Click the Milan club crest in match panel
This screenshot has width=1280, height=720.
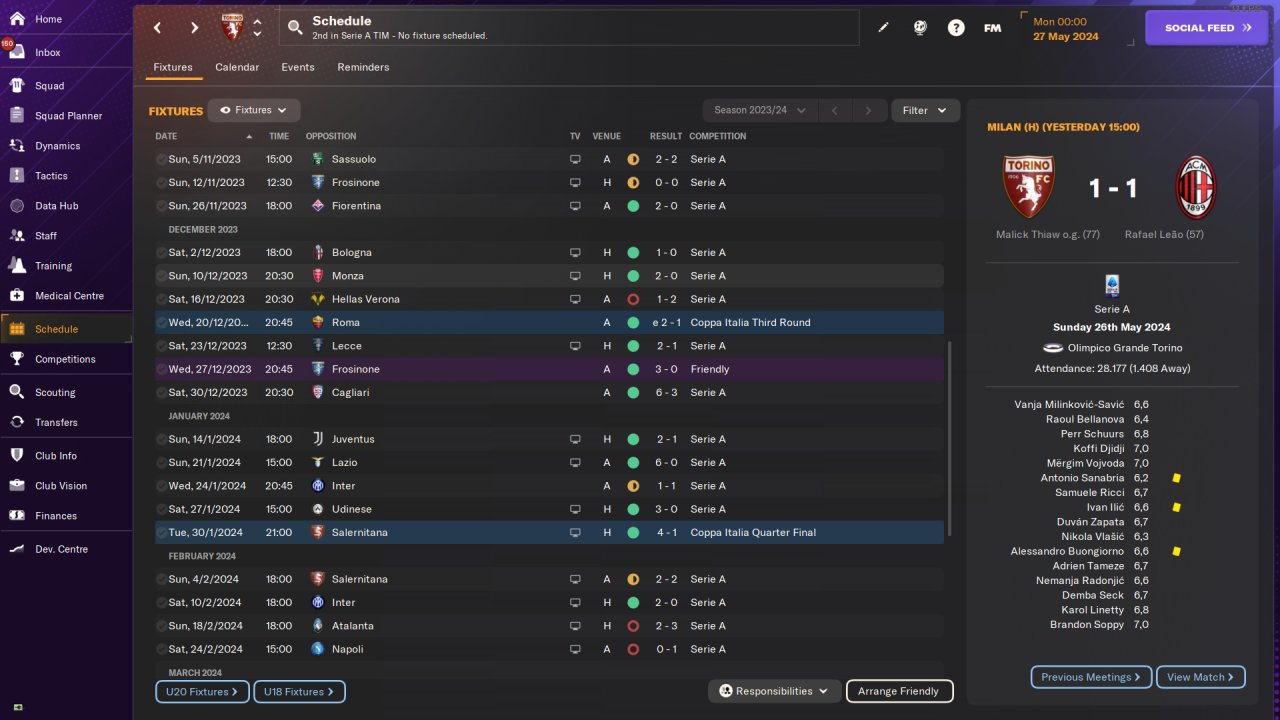pyautogui.click(x=1194, y=188)
